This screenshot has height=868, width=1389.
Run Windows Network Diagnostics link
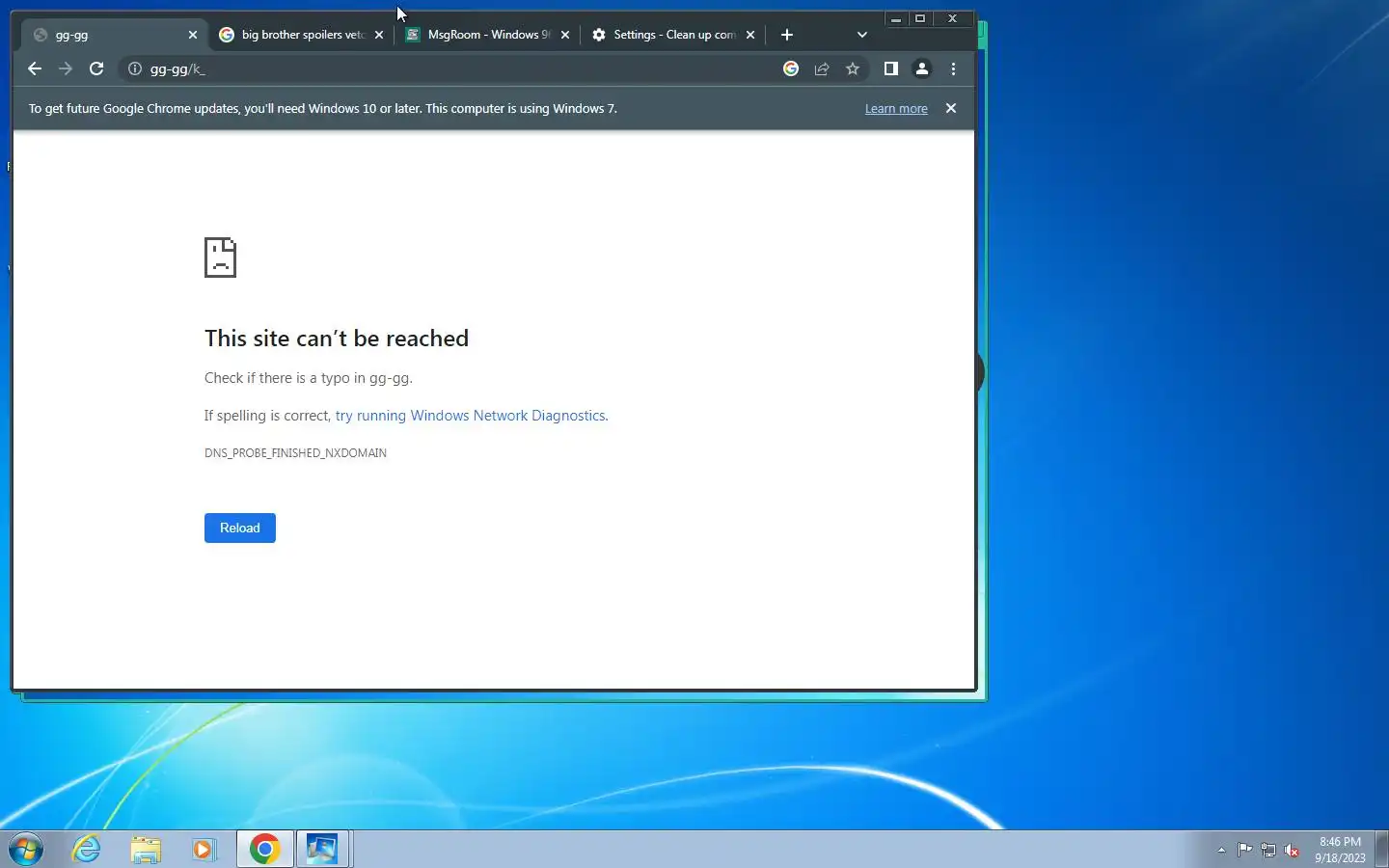pos(470,416)
